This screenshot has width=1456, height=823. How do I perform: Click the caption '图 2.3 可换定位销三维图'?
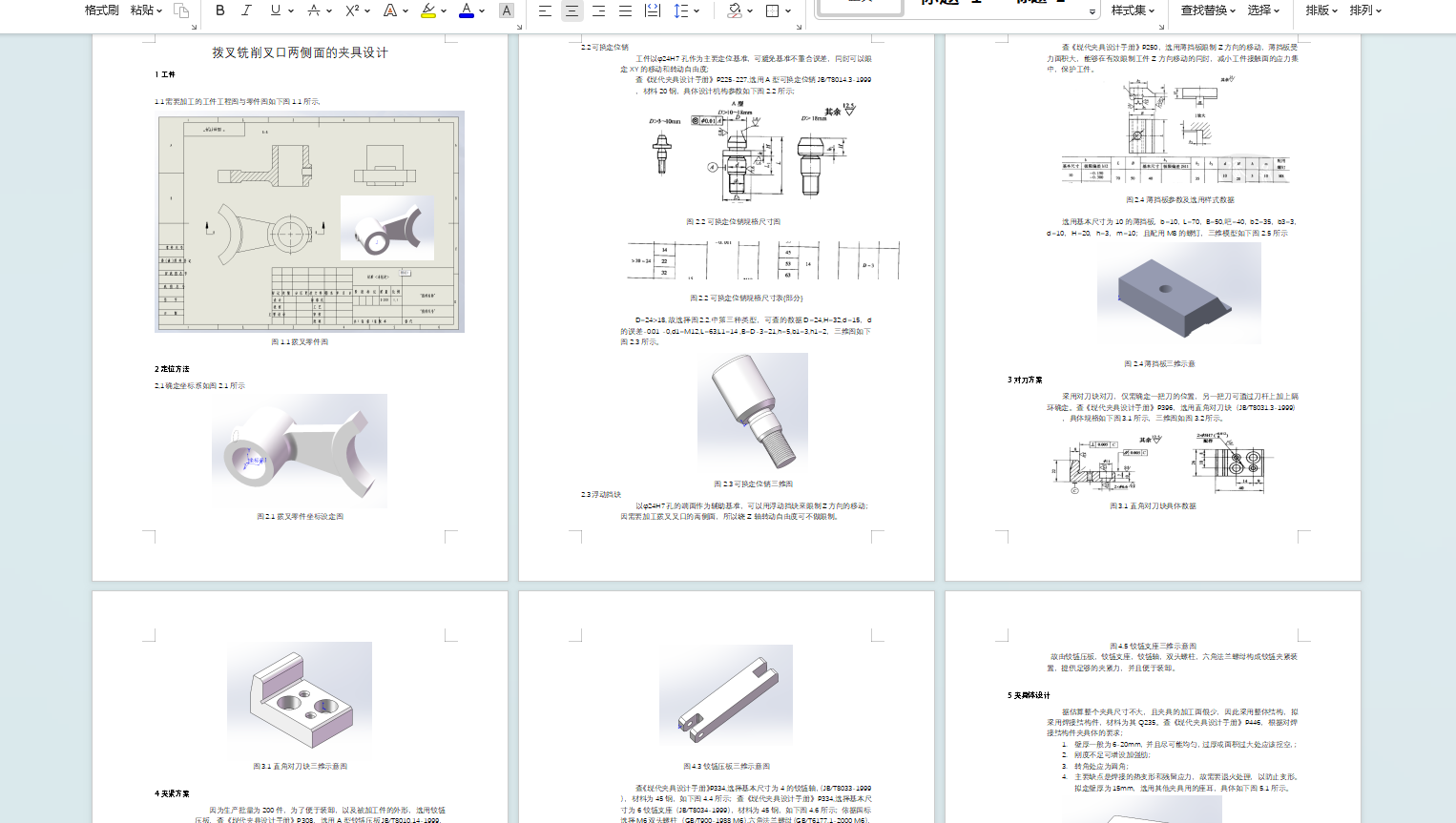pos(753,484)
